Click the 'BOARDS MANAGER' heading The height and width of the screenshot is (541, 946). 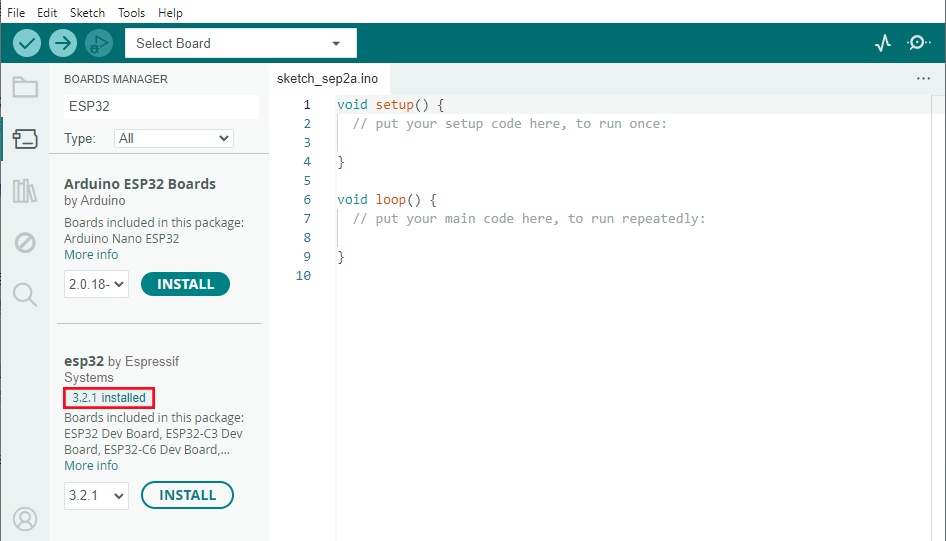coord(116,79)
